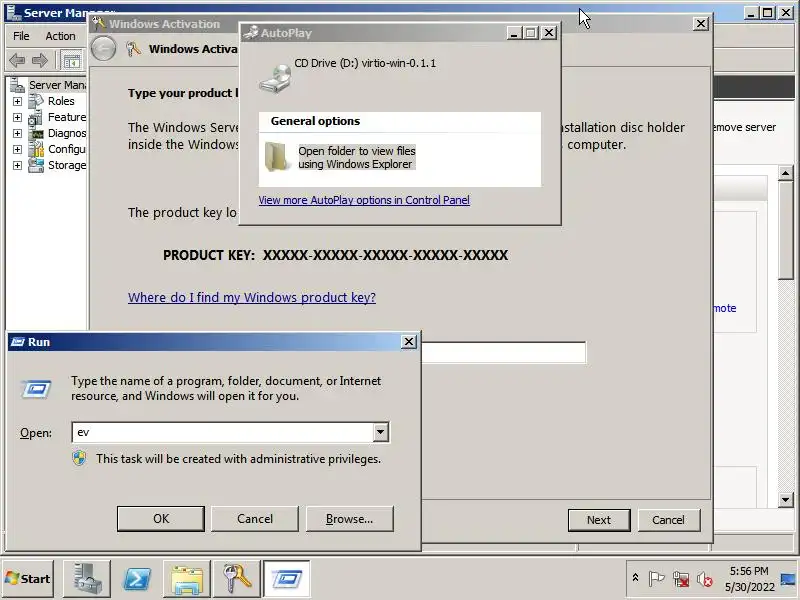Expand the Roles tree node
This screenshot has height=600, width=800.
(17, 102)
